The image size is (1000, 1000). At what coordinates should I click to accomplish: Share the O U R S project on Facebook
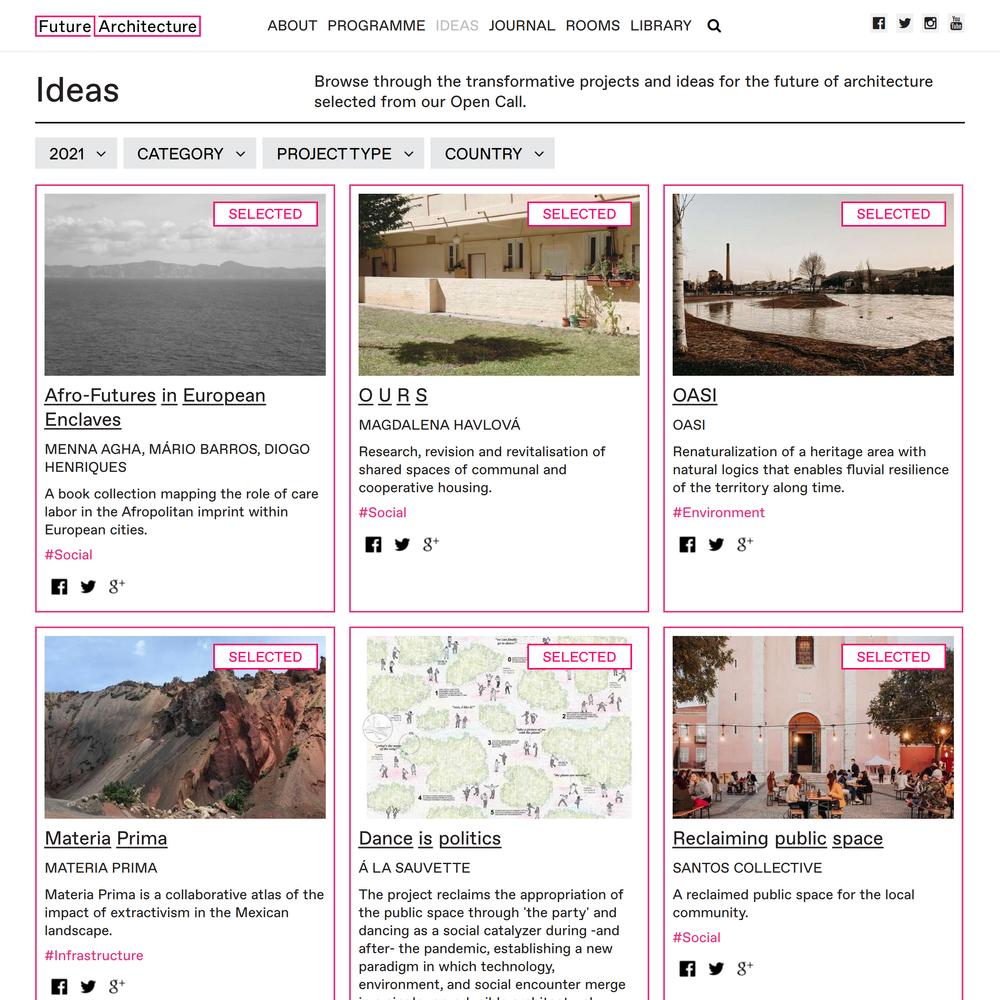pyautogui.click(x=373, y=544)
